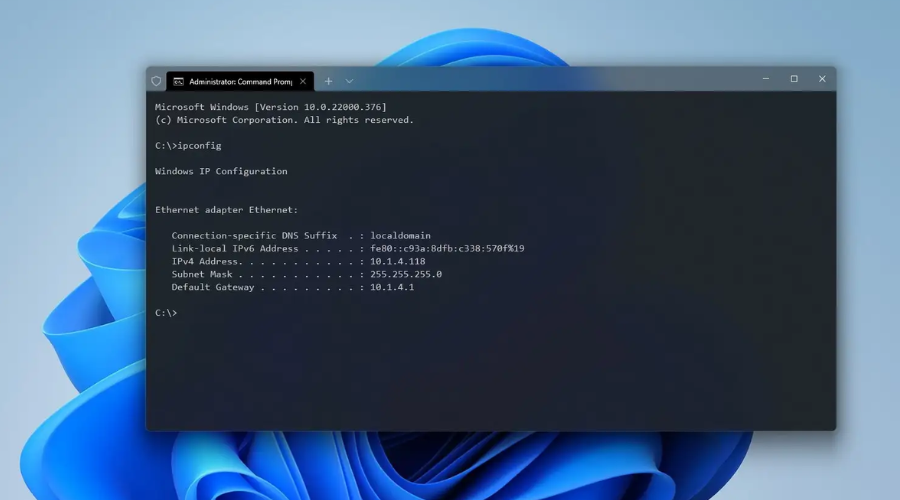Click the 'Default Gateway' label
Image resolution: width=900 pixels, height=500 pixels.
(x=212, y=287)
